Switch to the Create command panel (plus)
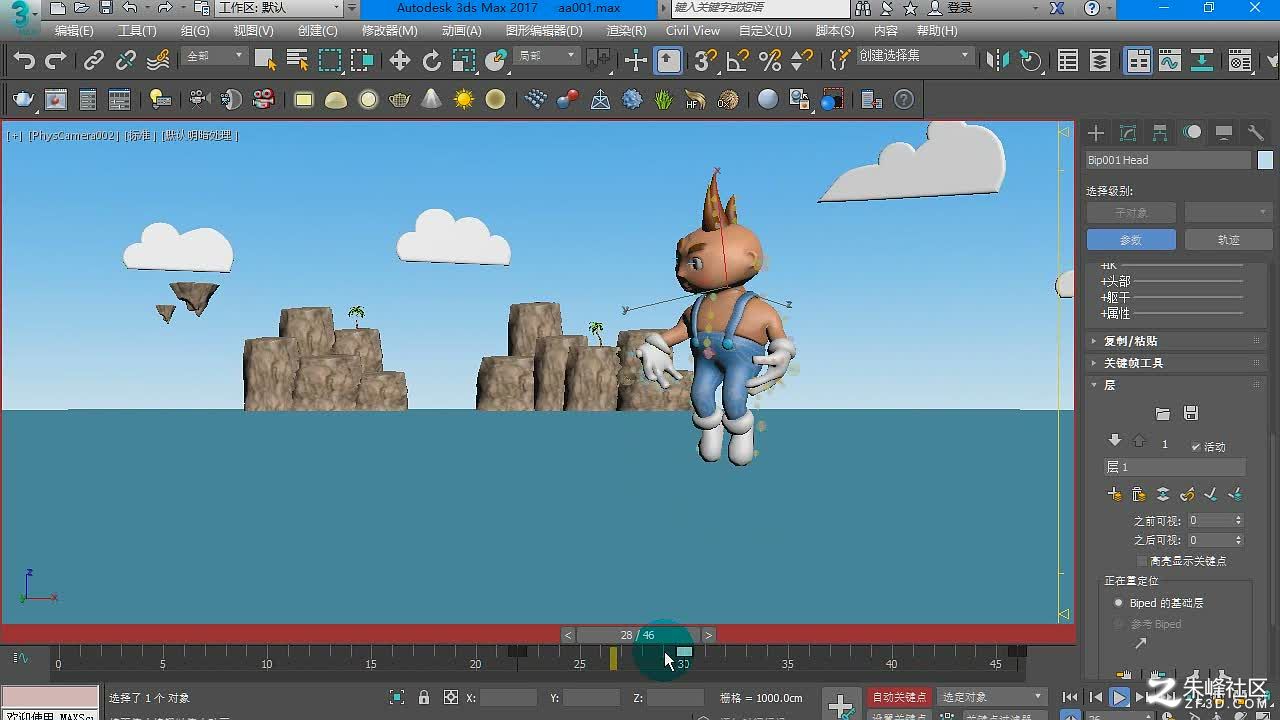Image resolution: width=1280 pixels, height=720 pixels. point(1096,133)
